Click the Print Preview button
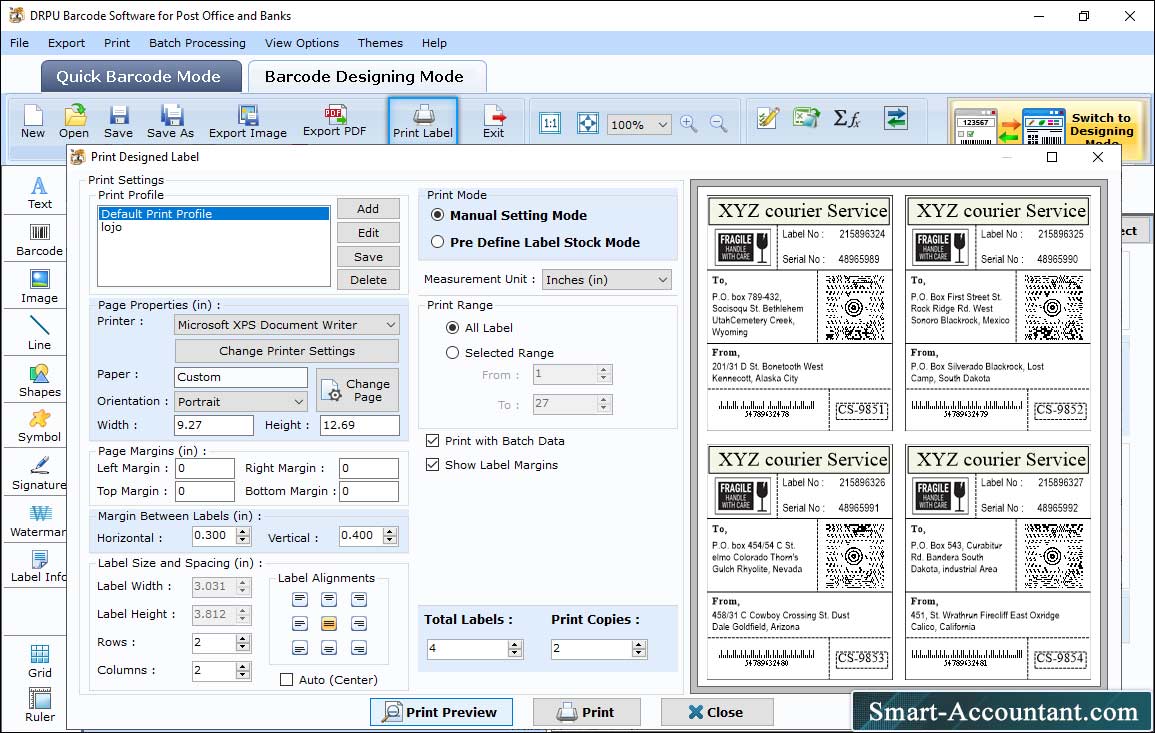This screenshot has width=1155, height=733. coord(441,712)
